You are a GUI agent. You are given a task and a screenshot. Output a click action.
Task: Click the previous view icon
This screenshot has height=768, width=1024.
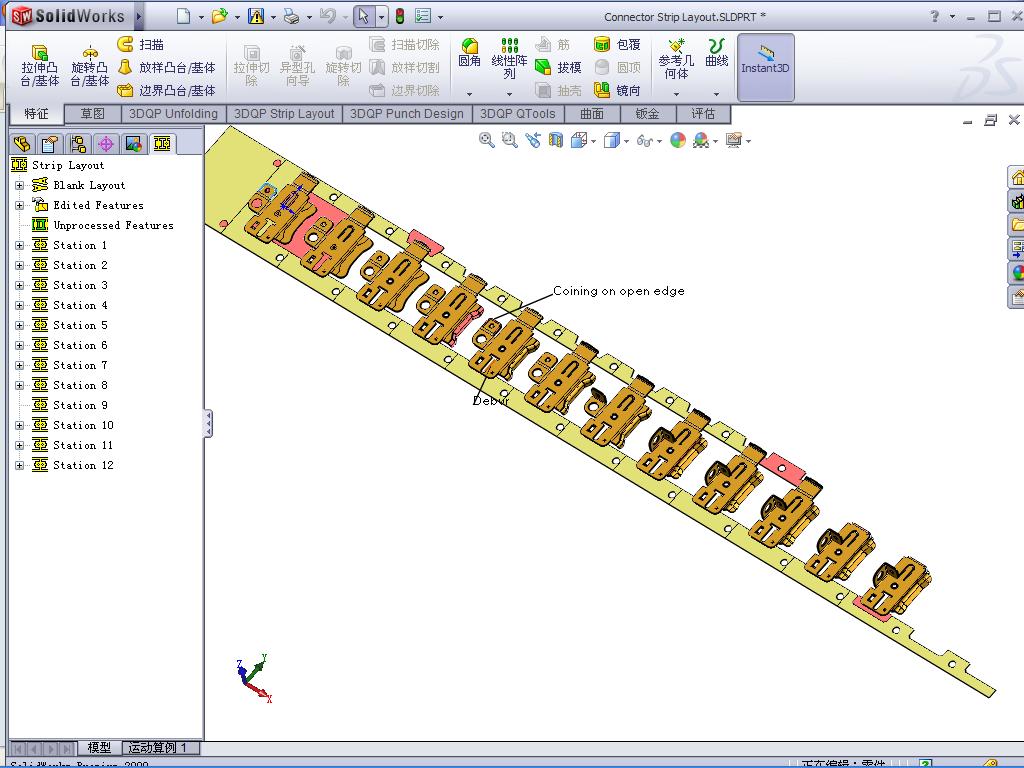click(x=533, y=140)
